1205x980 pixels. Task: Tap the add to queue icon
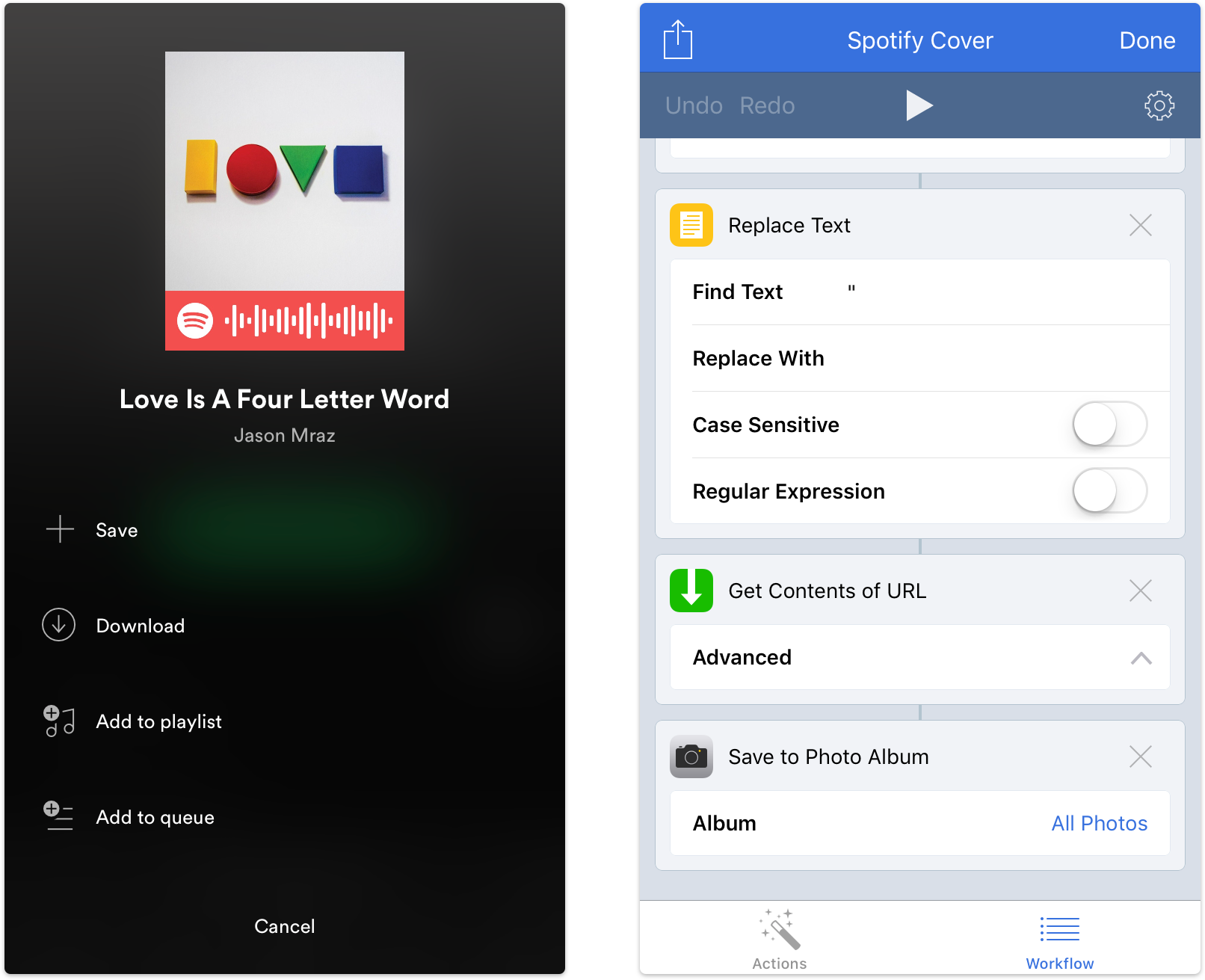click(58, 816)
